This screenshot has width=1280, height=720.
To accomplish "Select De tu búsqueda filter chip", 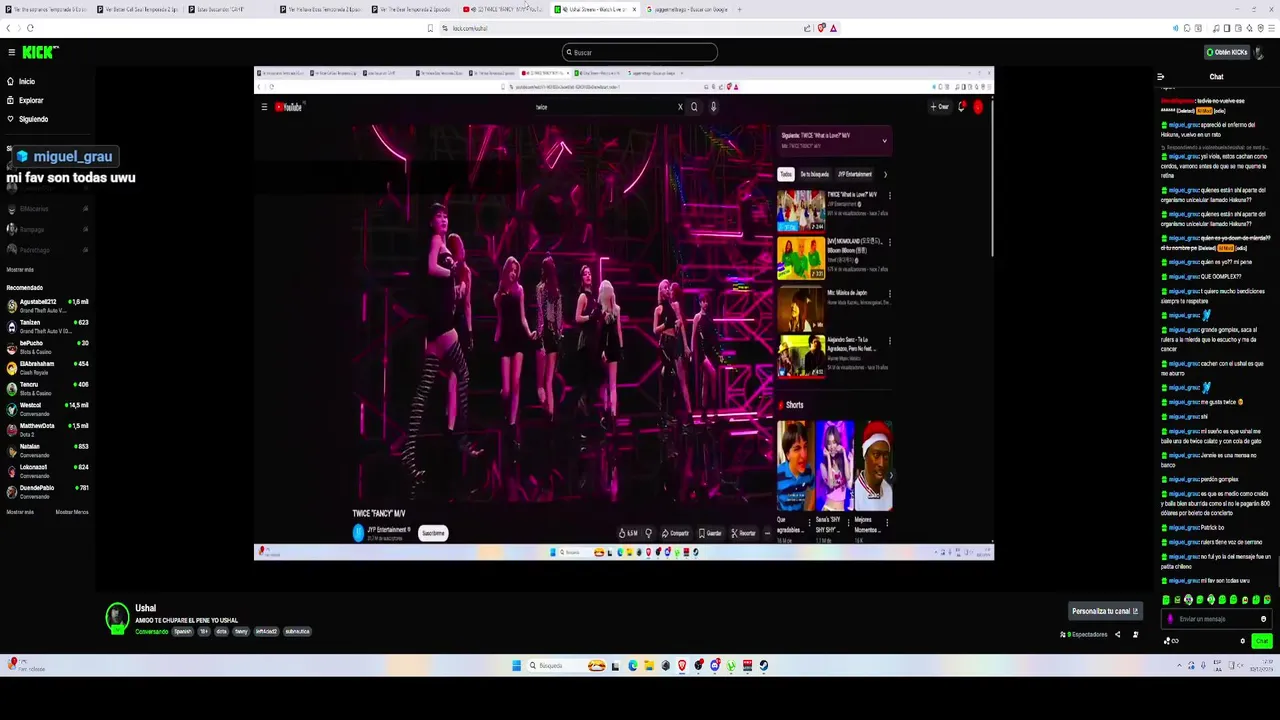I will click(x=814, y=174).
